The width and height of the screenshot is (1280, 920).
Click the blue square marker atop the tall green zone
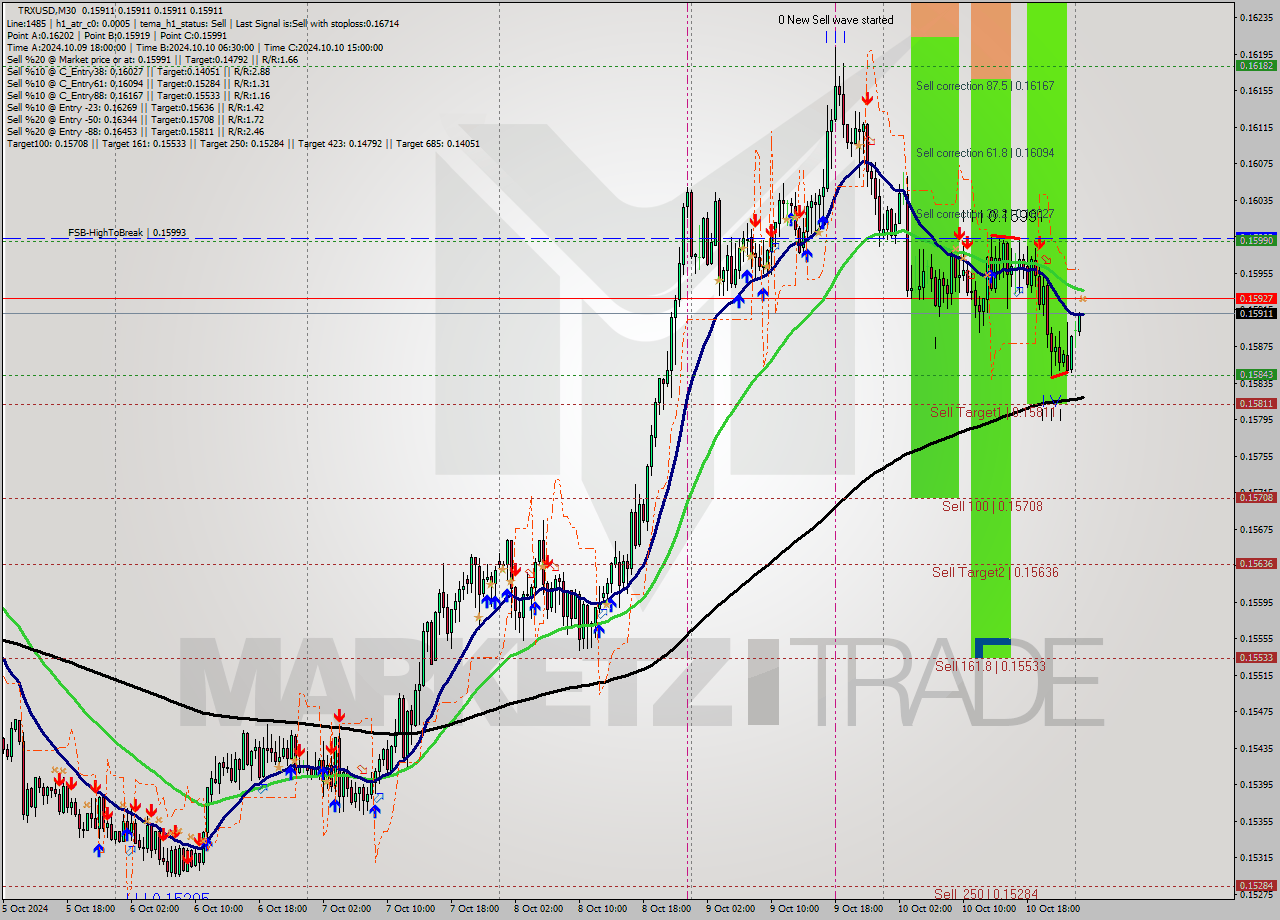pyautogui.click(x=992, y=647)
